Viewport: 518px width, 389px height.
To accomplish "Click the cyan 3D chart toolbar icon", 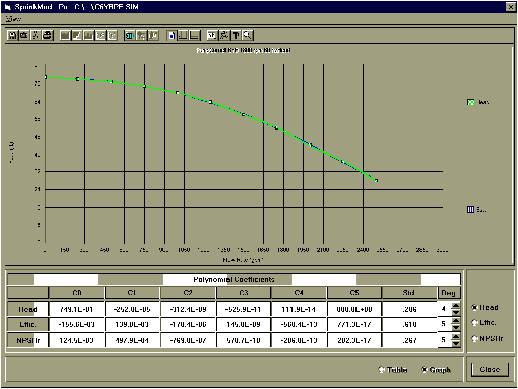I will [x=129, y=35].
